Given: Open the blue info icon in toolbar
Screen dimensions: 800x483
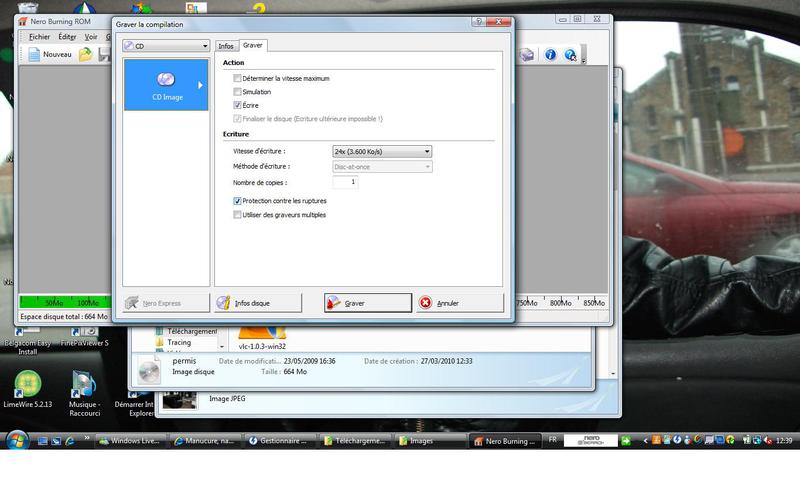Looking at the screenshot, I should [x=549, y=55].
